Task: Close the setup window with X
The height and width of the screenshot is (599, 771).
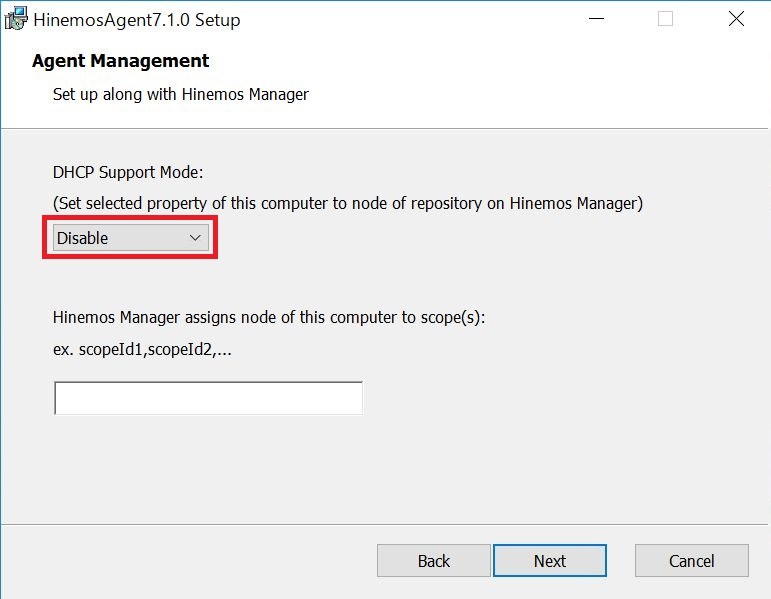Action: click(x=736, y=19)
